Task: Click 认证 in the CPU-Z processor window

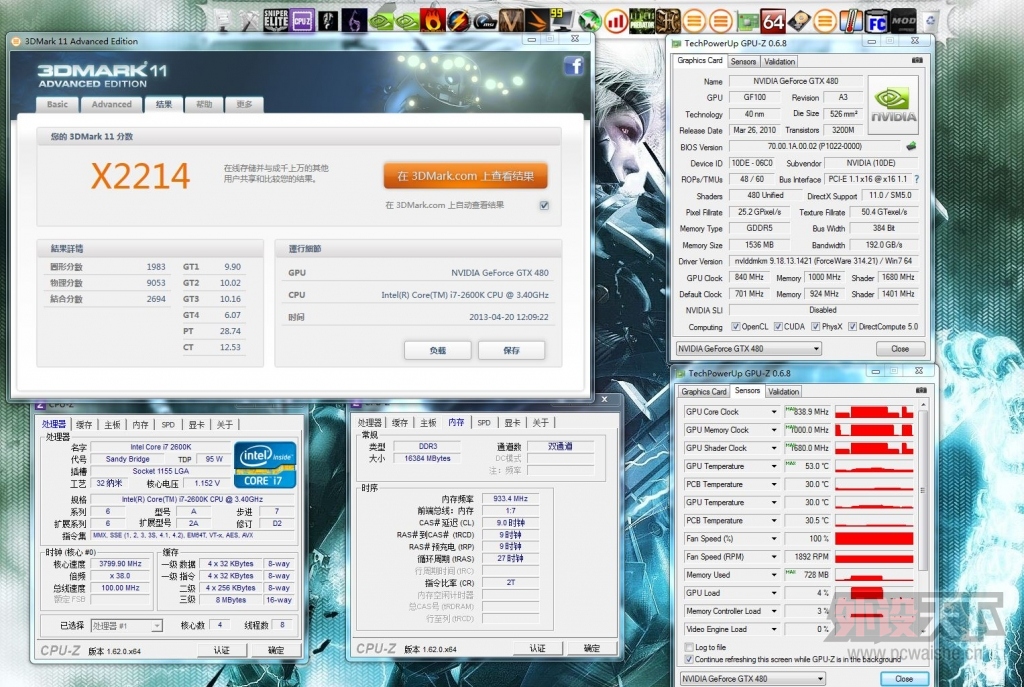Action: [222, 650]
